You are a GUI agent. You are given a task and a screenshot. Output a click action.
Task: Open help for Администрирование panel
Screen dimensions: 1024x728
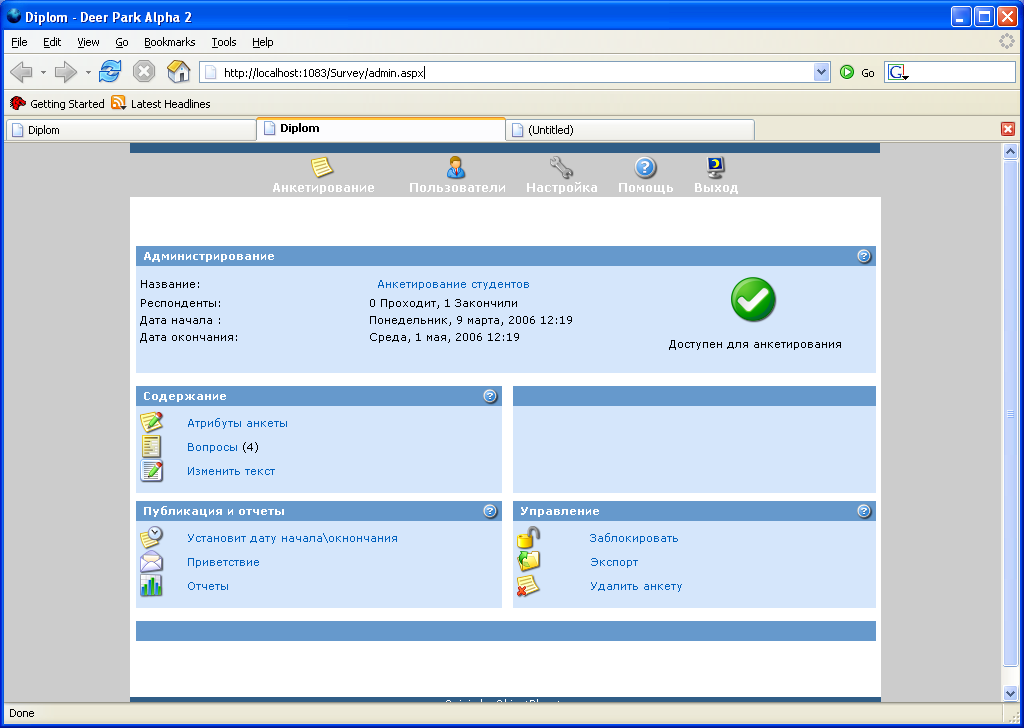point(864,256)
